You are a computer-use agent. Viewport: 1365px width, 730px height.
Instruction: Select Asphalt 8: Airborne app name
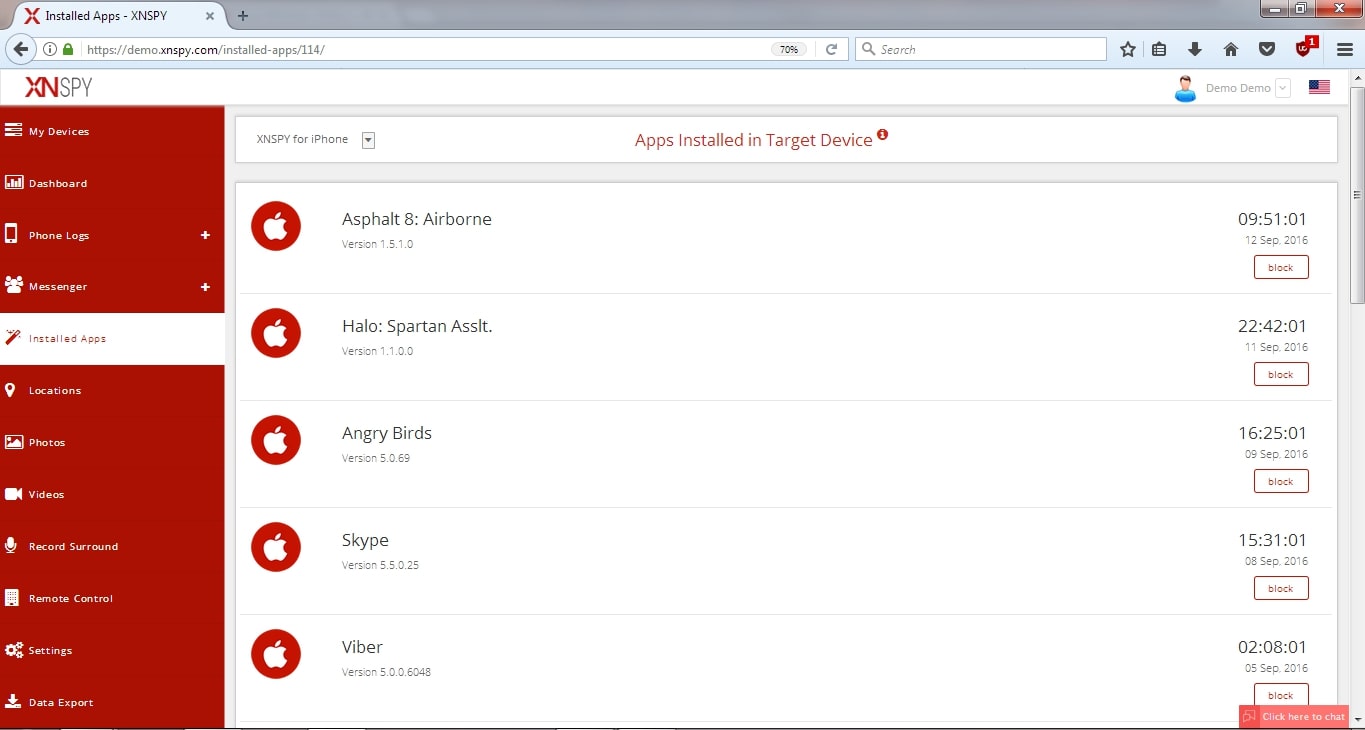coord(417,219)
